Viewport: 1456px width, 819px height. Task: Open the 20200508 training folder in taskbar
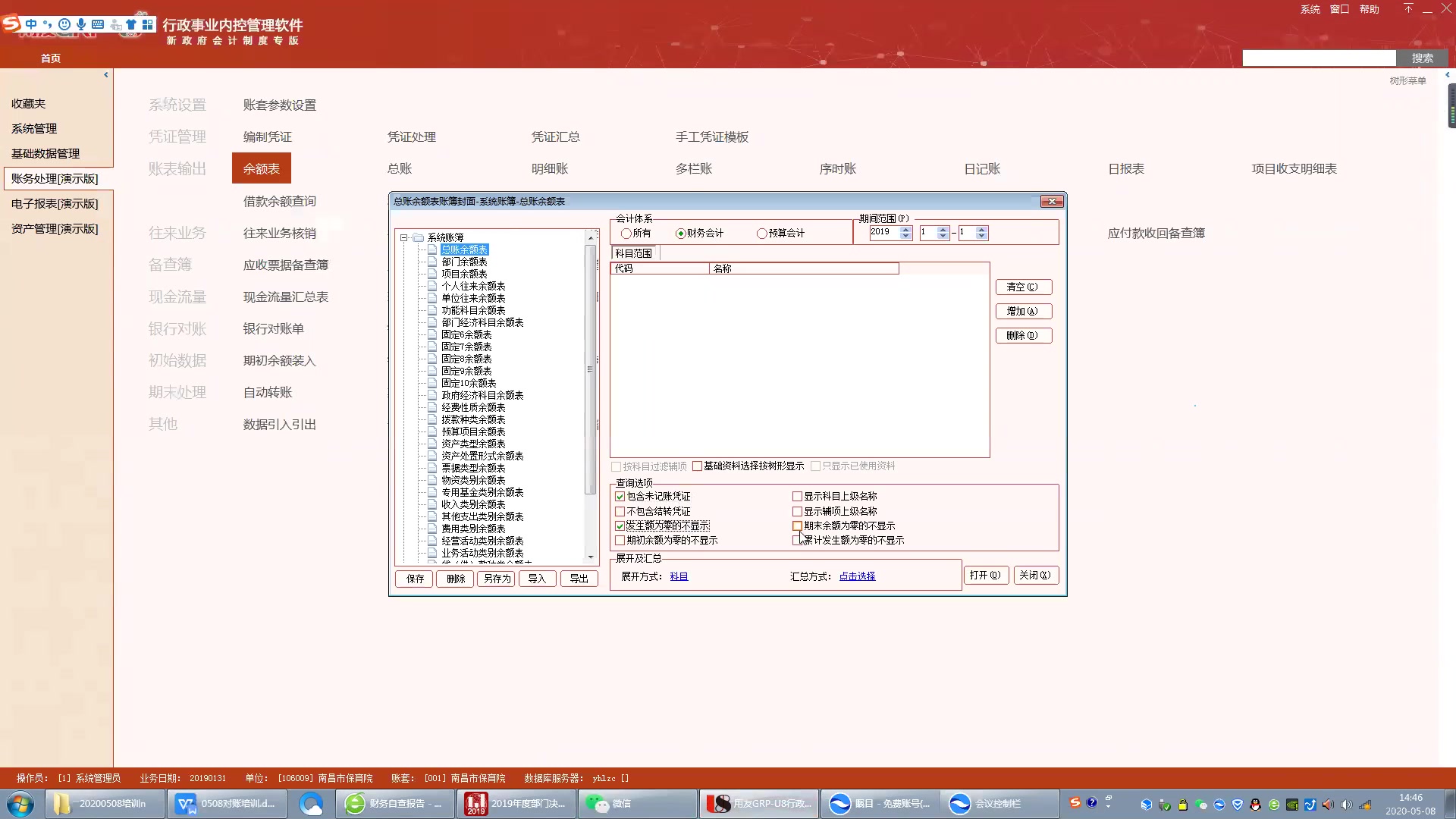pyautogui.click(x=105, y=804)
